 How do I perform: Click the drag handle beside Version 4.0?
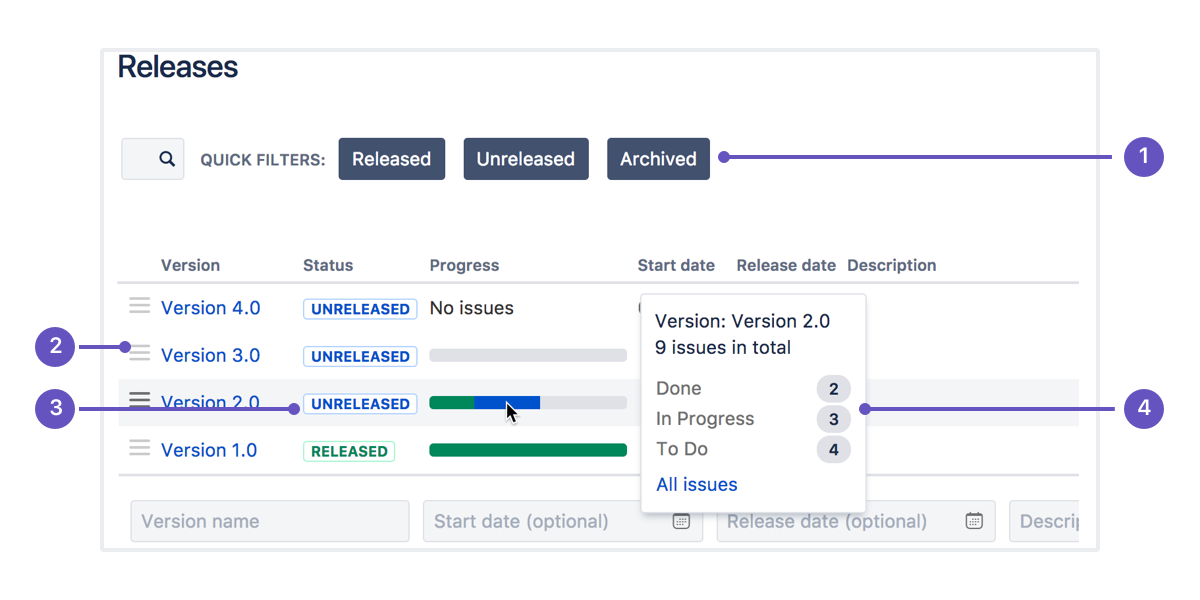click(139, 306)
